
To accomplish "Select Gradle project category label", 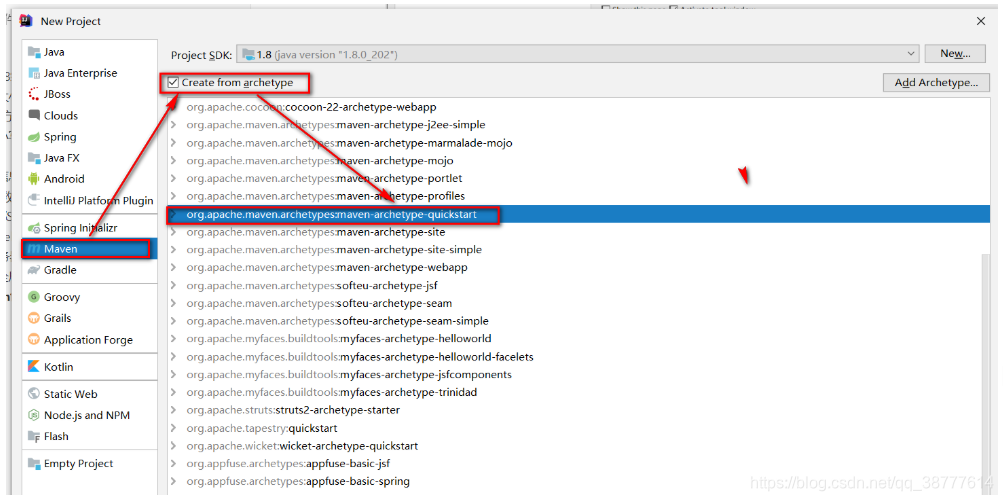I will [x=60, y=270].
